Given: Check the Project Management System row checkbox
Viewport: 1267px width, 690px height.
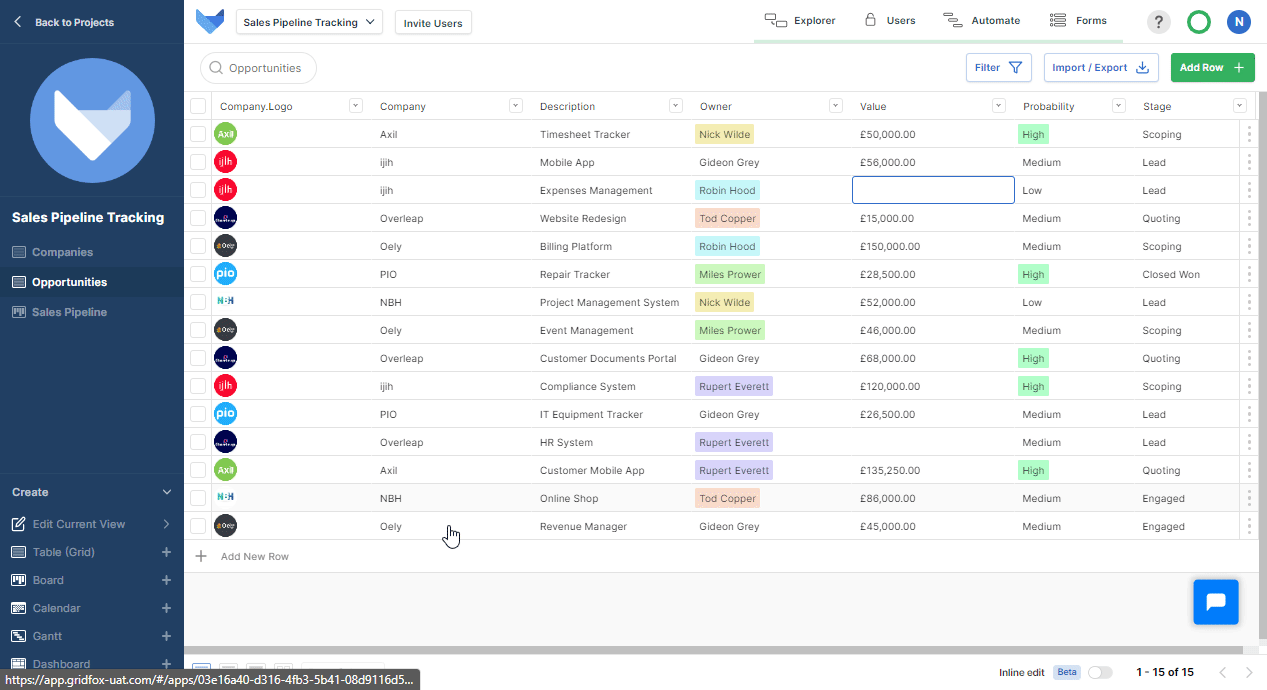Looking at the screenshot, I should [198, 302].
